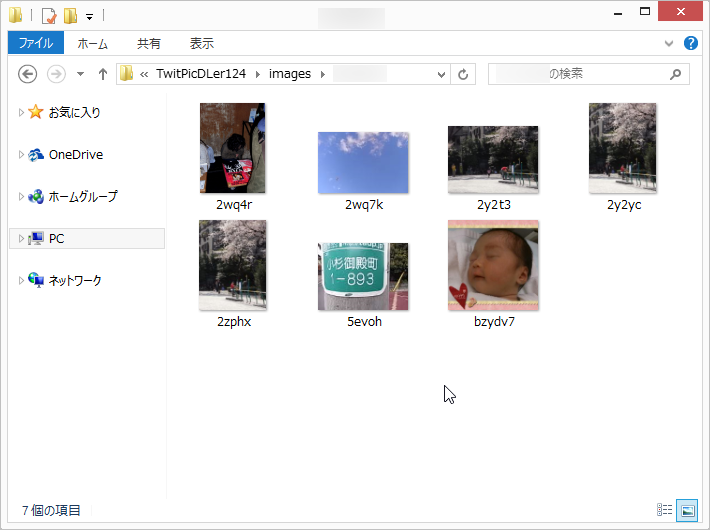710x530 pixels.
Task: Click the file name label 5evoh
Action: click(364, 322)
